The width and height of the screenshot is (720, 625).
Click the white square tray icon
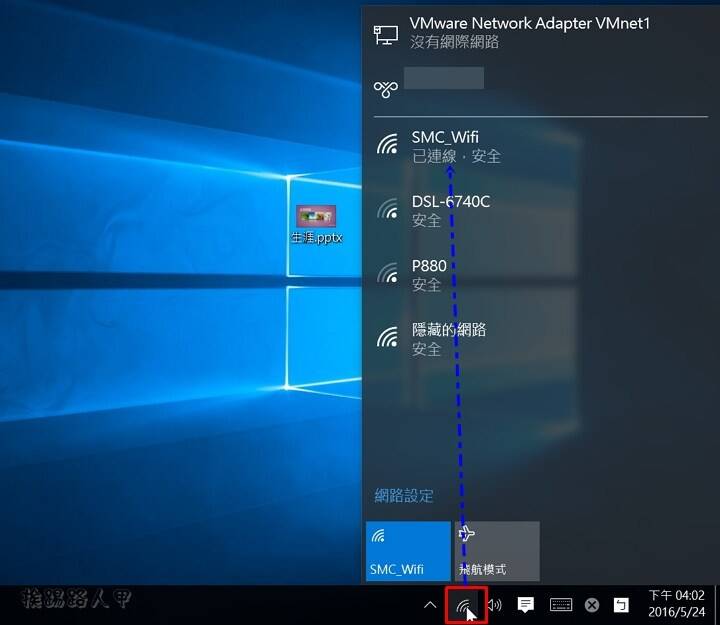click(621, 605)
